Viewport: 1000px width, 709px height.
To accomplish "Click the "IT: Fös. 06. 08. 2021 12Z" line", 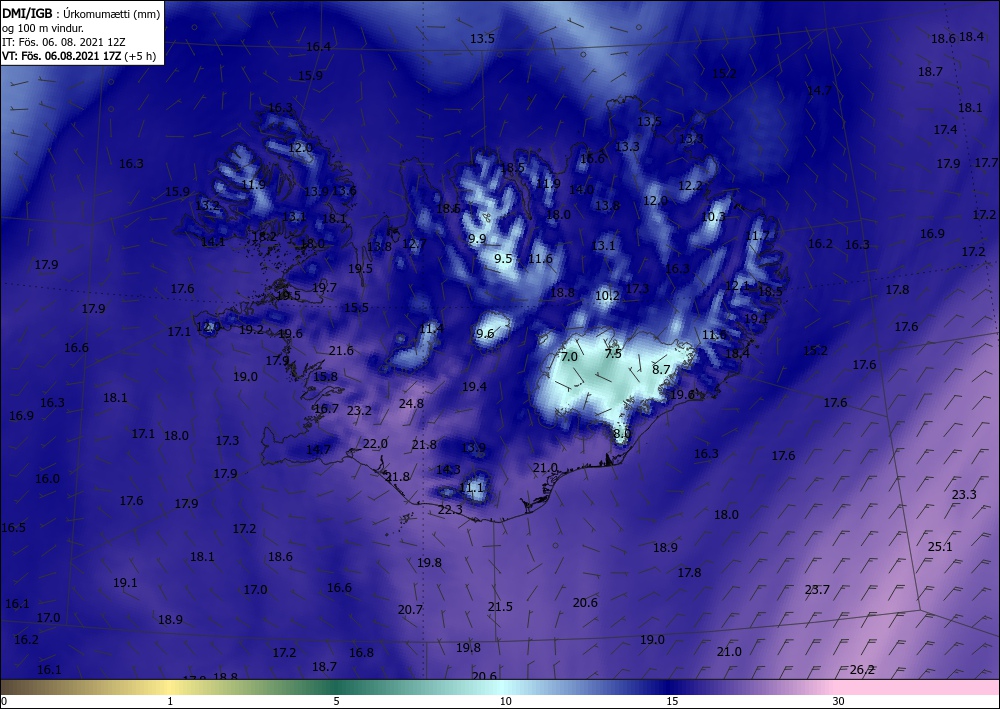I will 64,42.
